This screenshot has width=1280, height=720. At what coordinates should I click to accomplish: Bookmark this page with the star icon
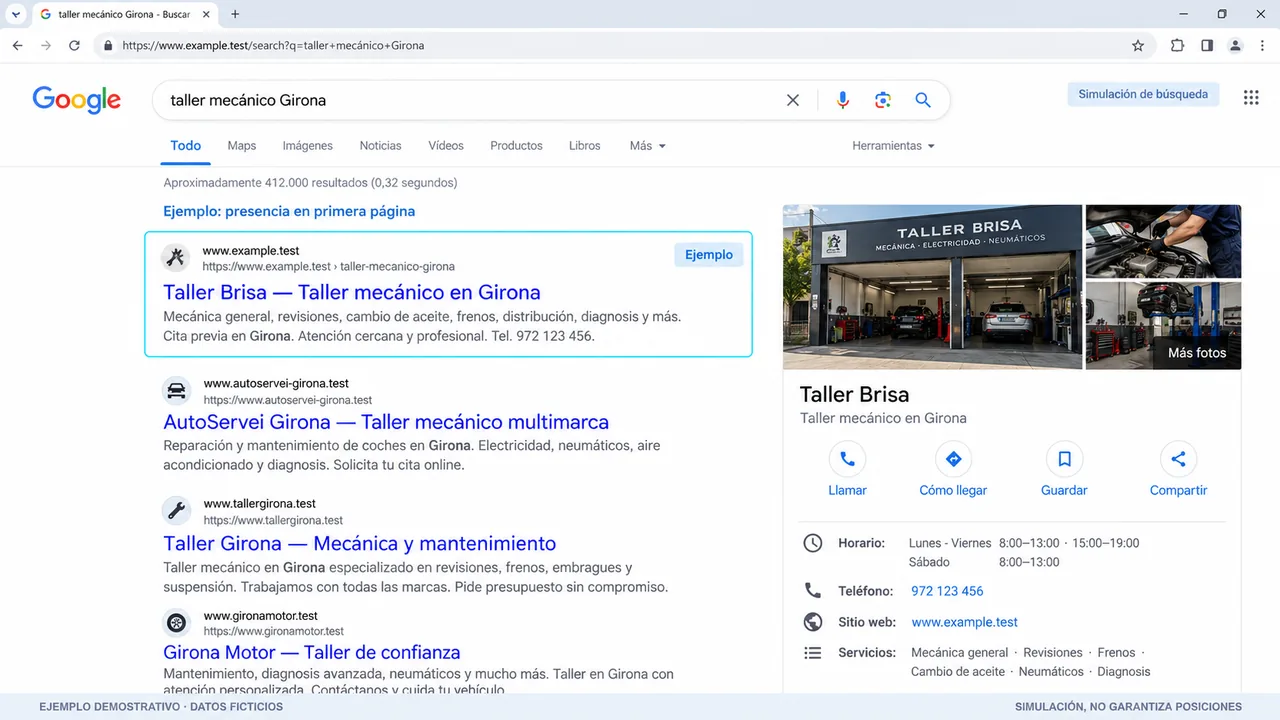(x=1138, y=45)
